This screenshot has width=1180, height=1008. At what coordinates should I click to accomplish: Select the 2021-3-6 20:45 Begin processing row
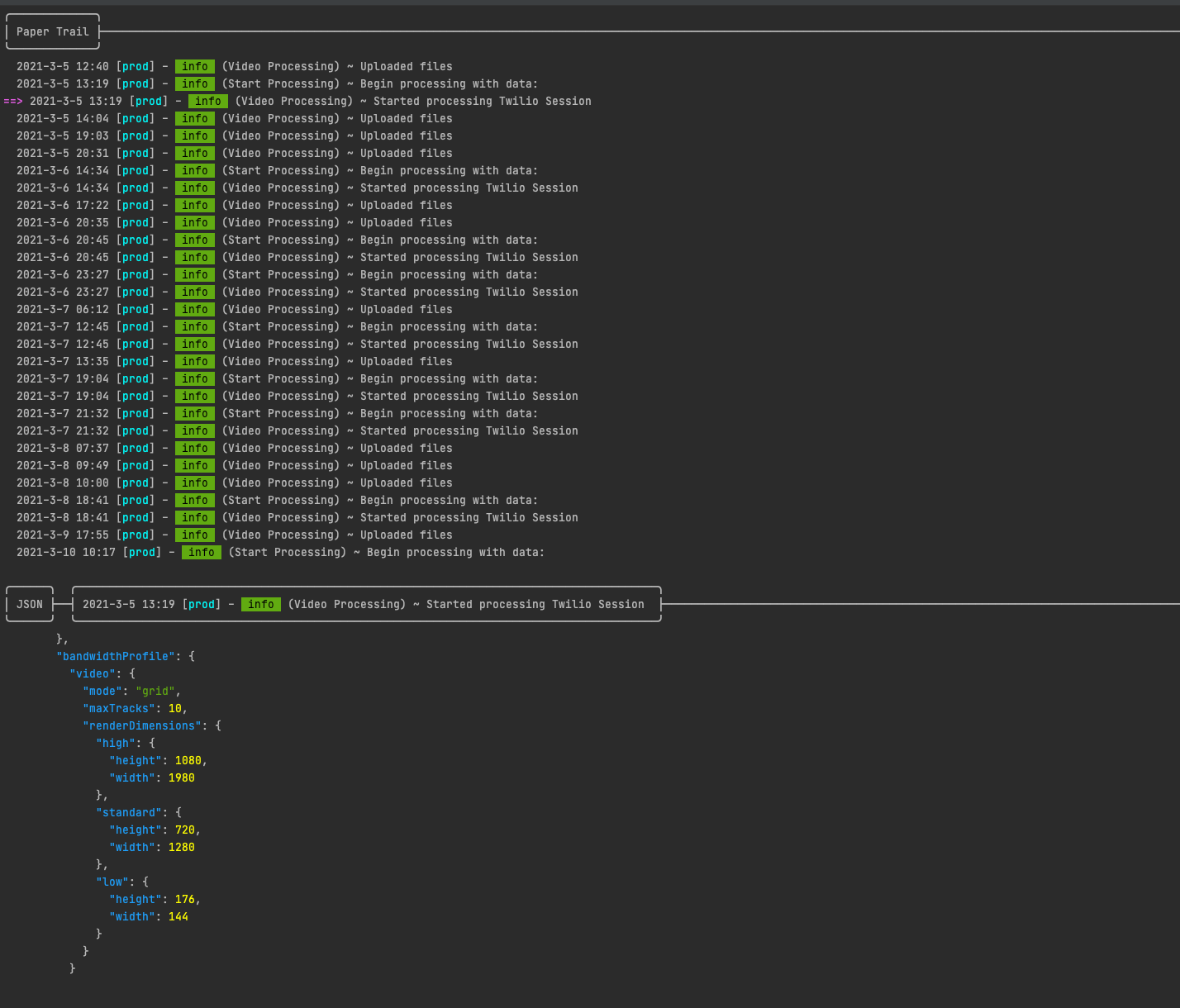(x=277, y=240)
